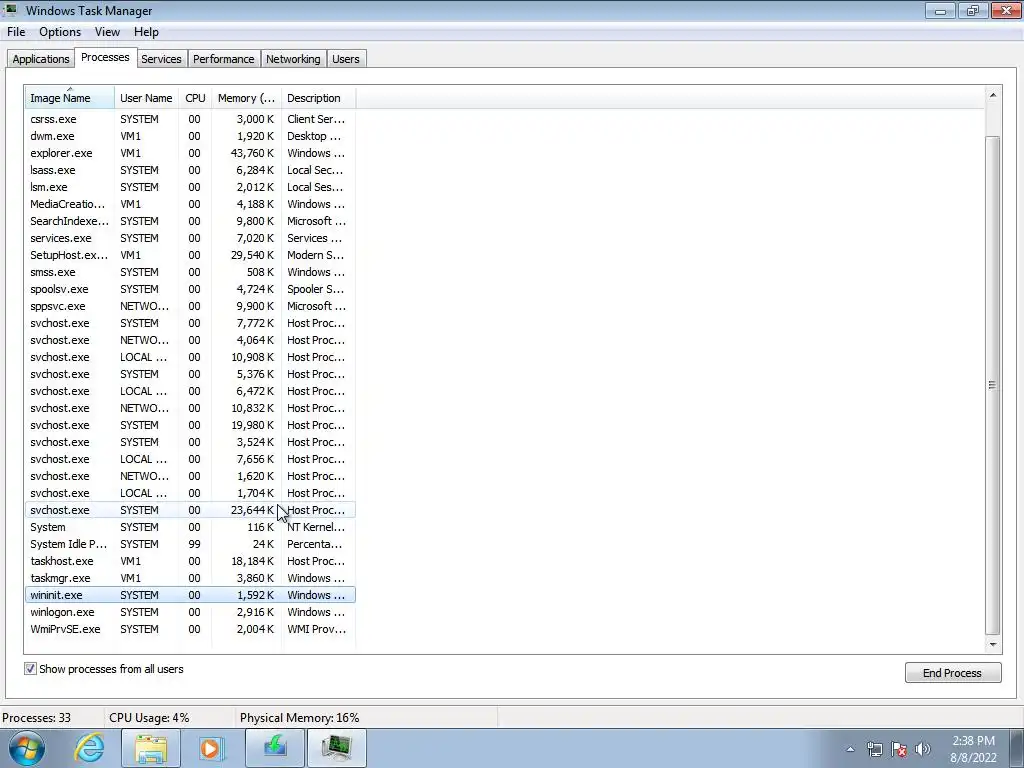Viewport: 1024px width, 768px height.
Task: Sort by Image Name column header
Action: (x=69, y=98)
